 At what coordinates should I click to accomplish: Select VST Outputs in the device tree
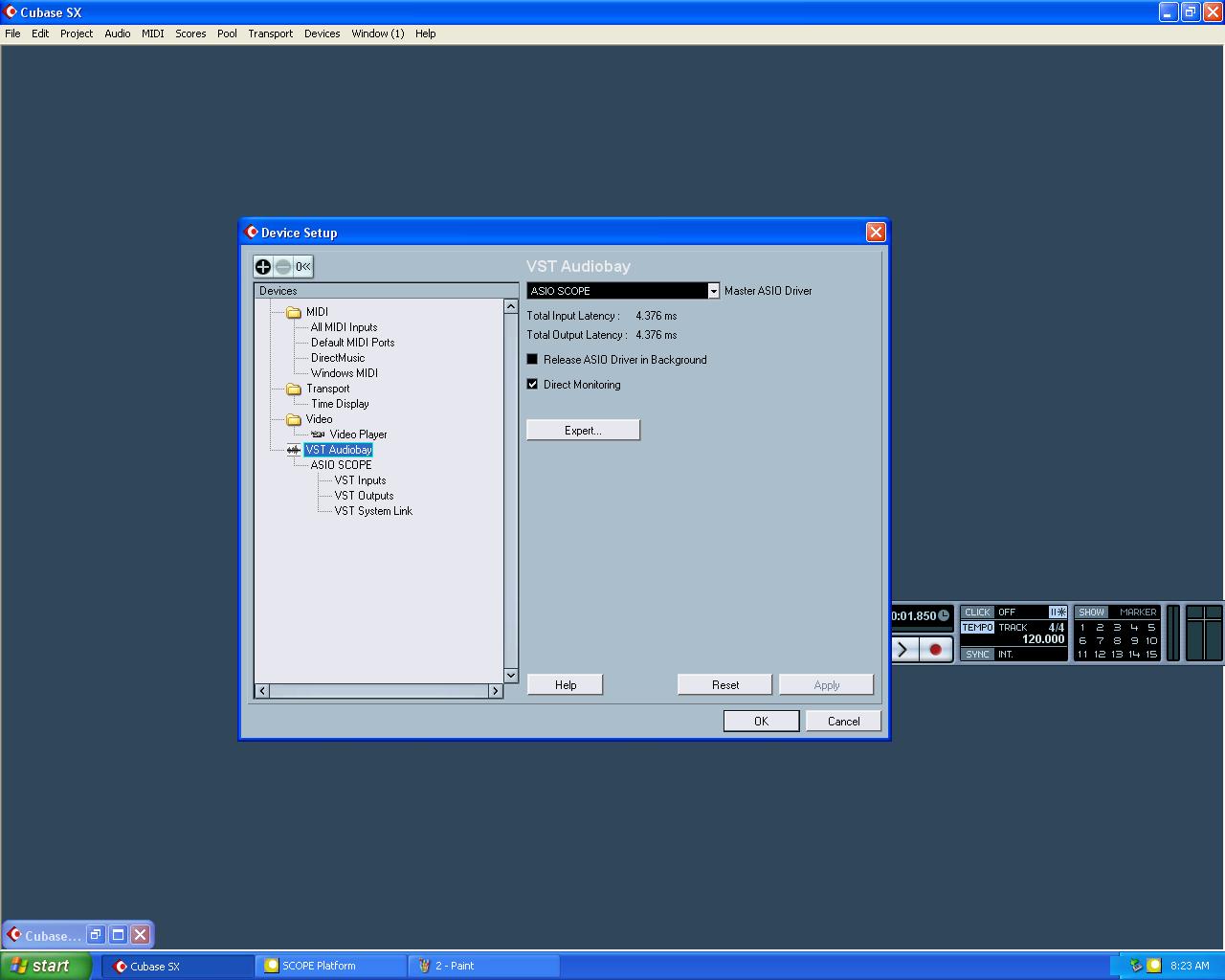tap(364, 496)
